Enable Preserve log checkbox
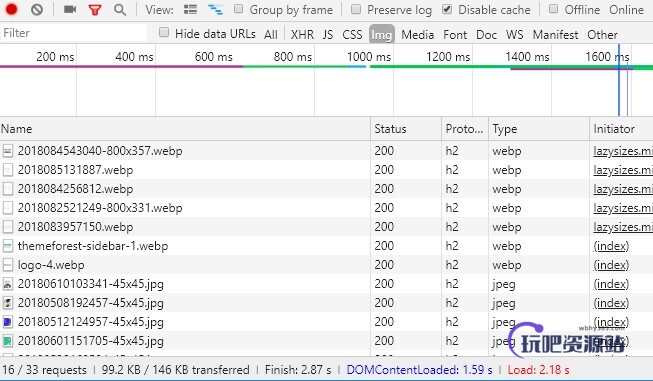 click(x=356, y=9)
